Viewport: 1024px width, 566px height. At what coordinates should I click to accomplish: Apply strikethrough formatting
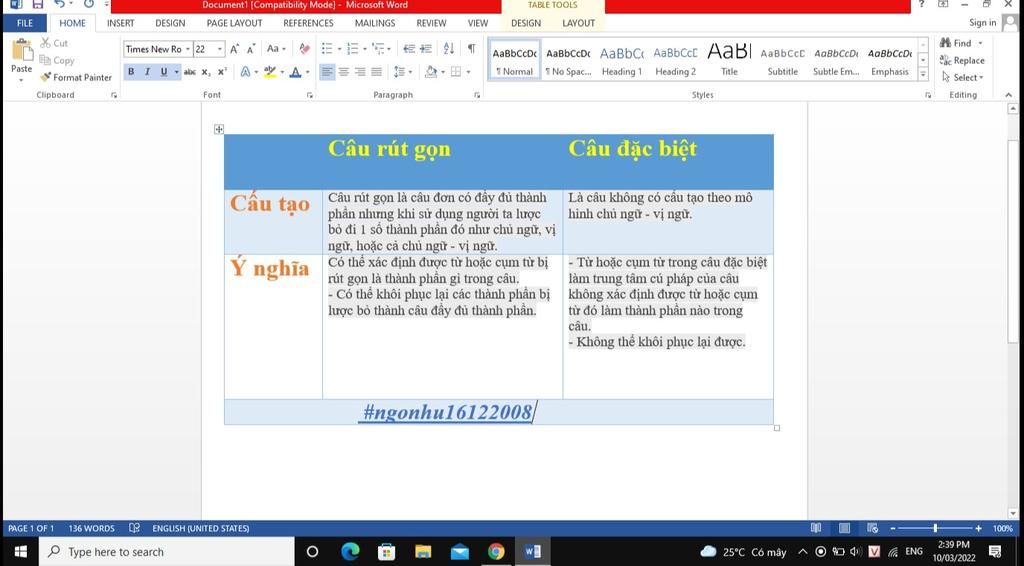pos(189,72)
